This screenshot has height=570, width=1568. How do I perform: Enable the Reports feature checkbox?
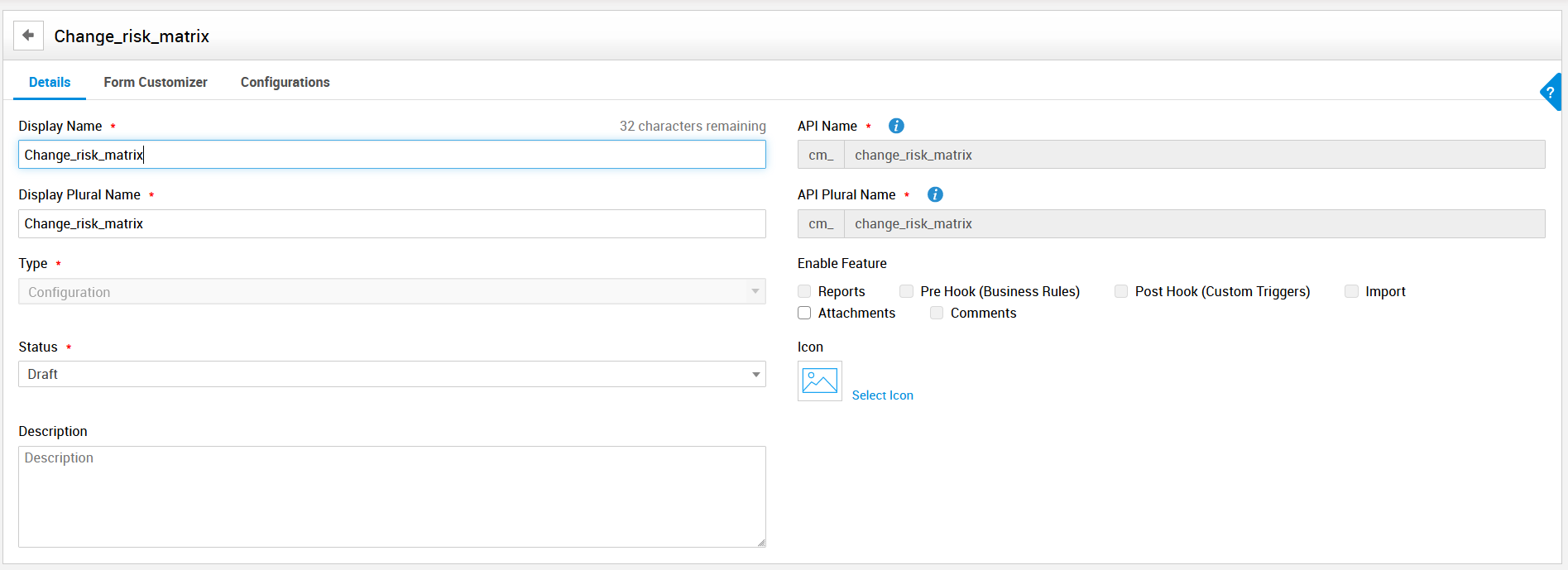click(804, 291)
